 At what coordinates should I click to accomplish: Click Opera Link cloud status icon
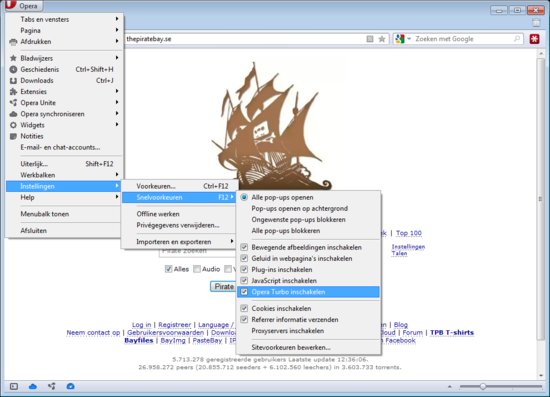[33, 386]
